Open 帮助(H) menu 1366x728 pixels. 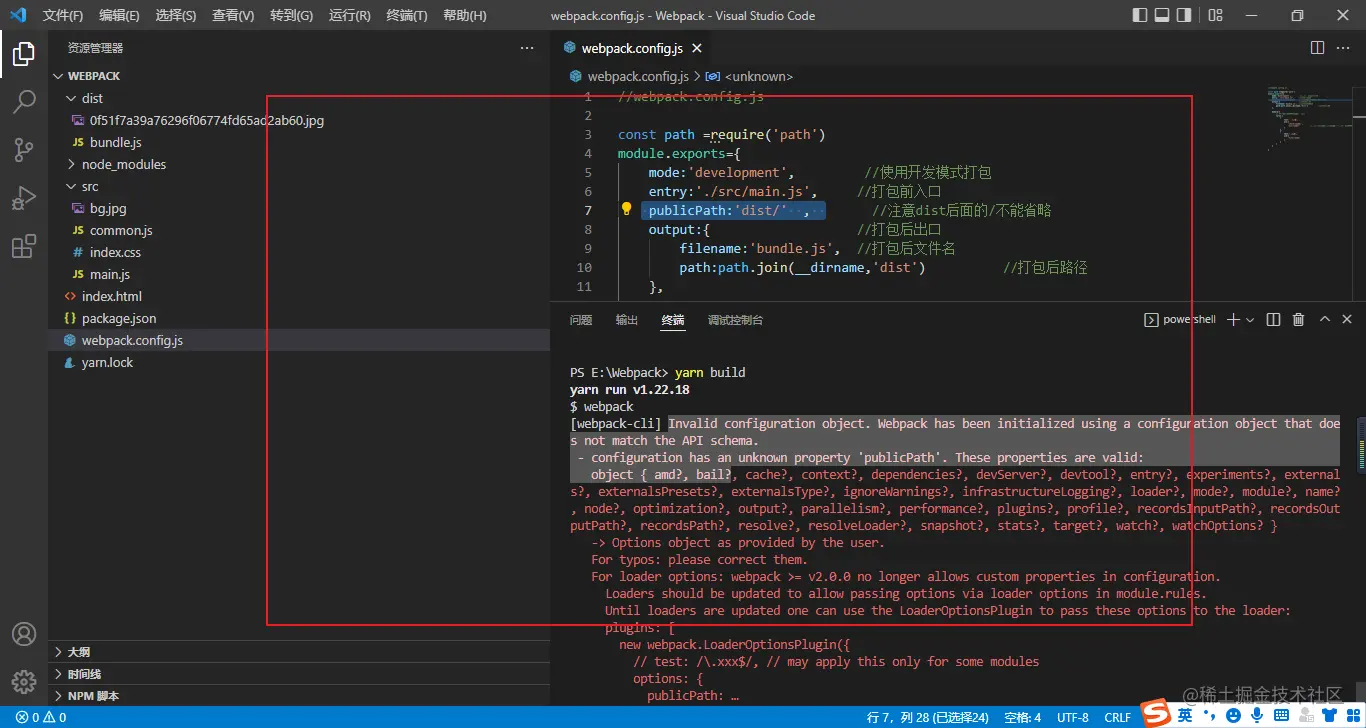pyautogui.click(x=464, y=16)
